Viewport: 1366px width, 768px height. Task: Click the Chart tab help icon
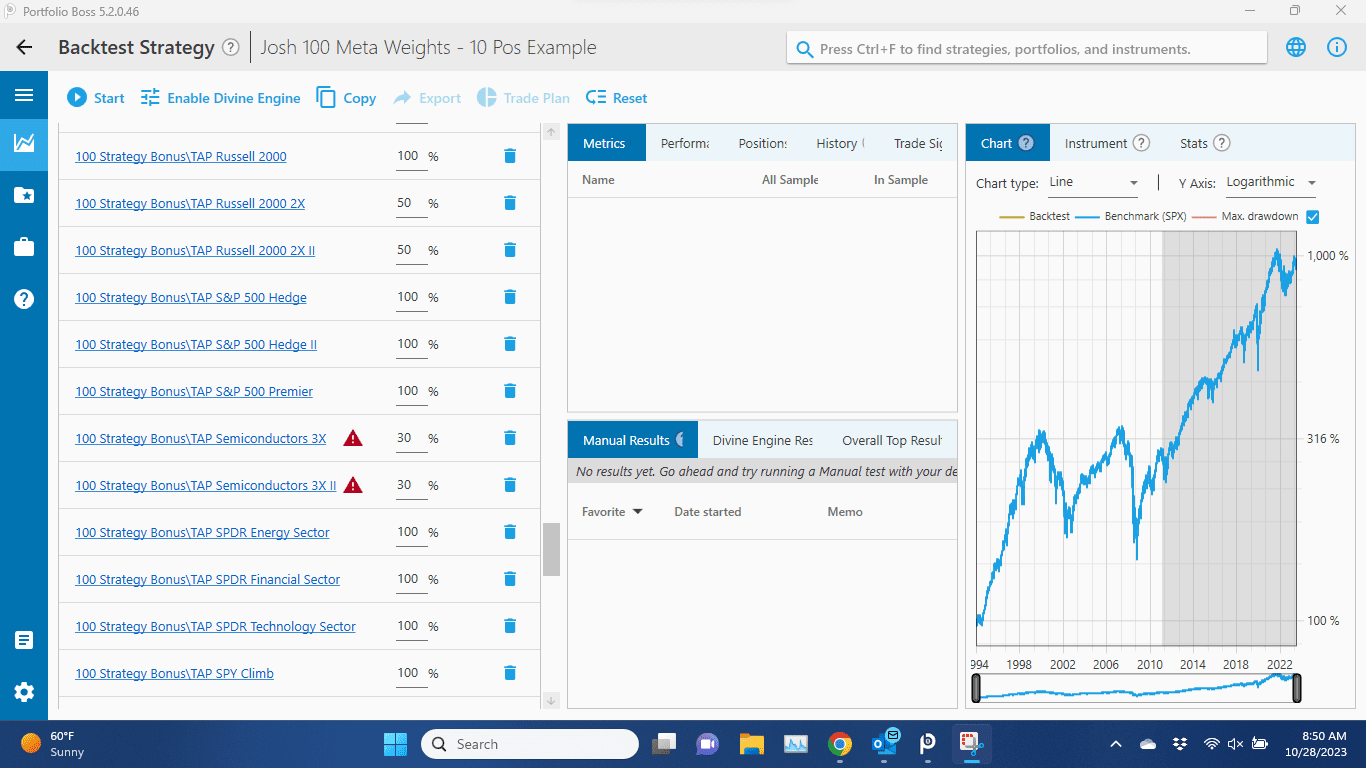1026,143
